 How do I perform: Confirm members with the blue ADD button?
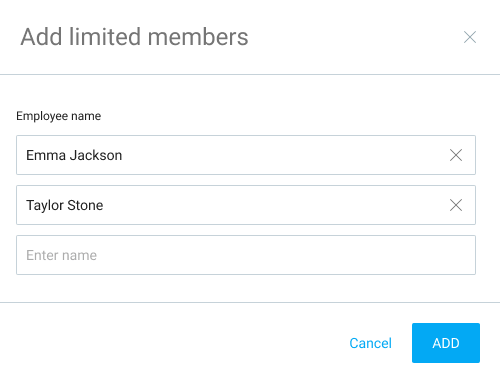(x=446, y=343)
